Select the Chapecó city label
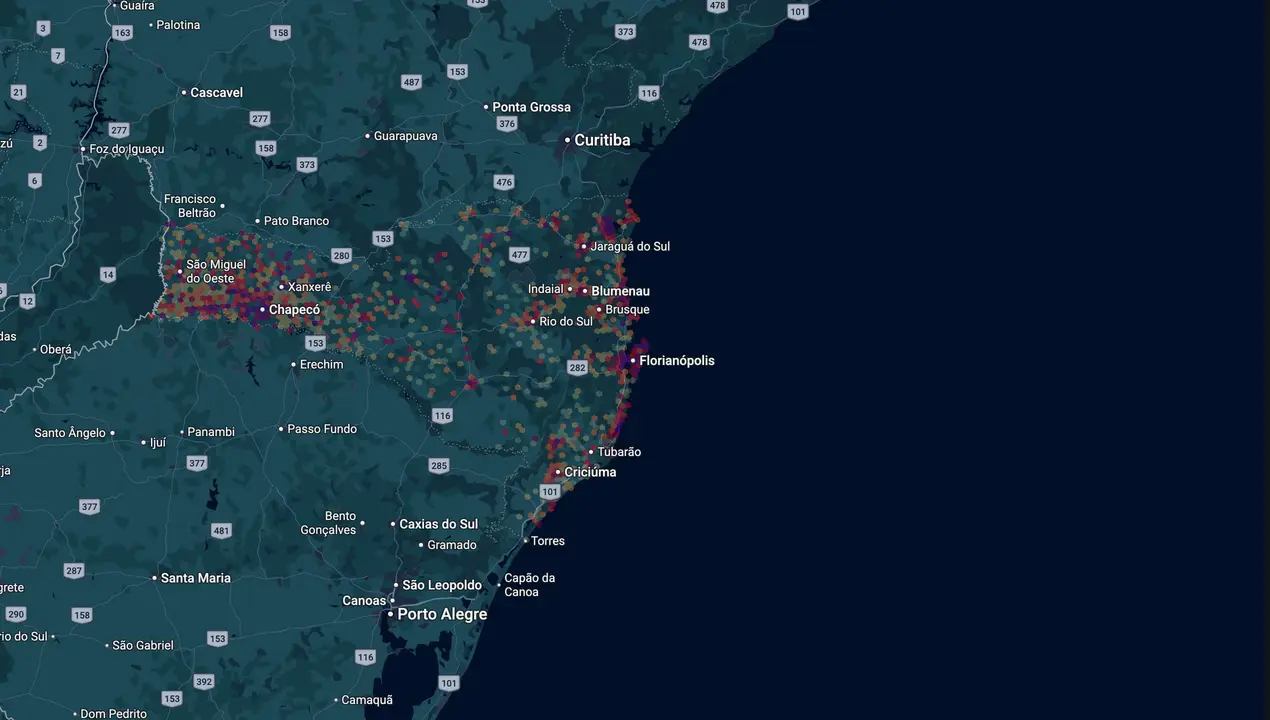The height and width of the screenshot is (720, 1270). (294, 310)
